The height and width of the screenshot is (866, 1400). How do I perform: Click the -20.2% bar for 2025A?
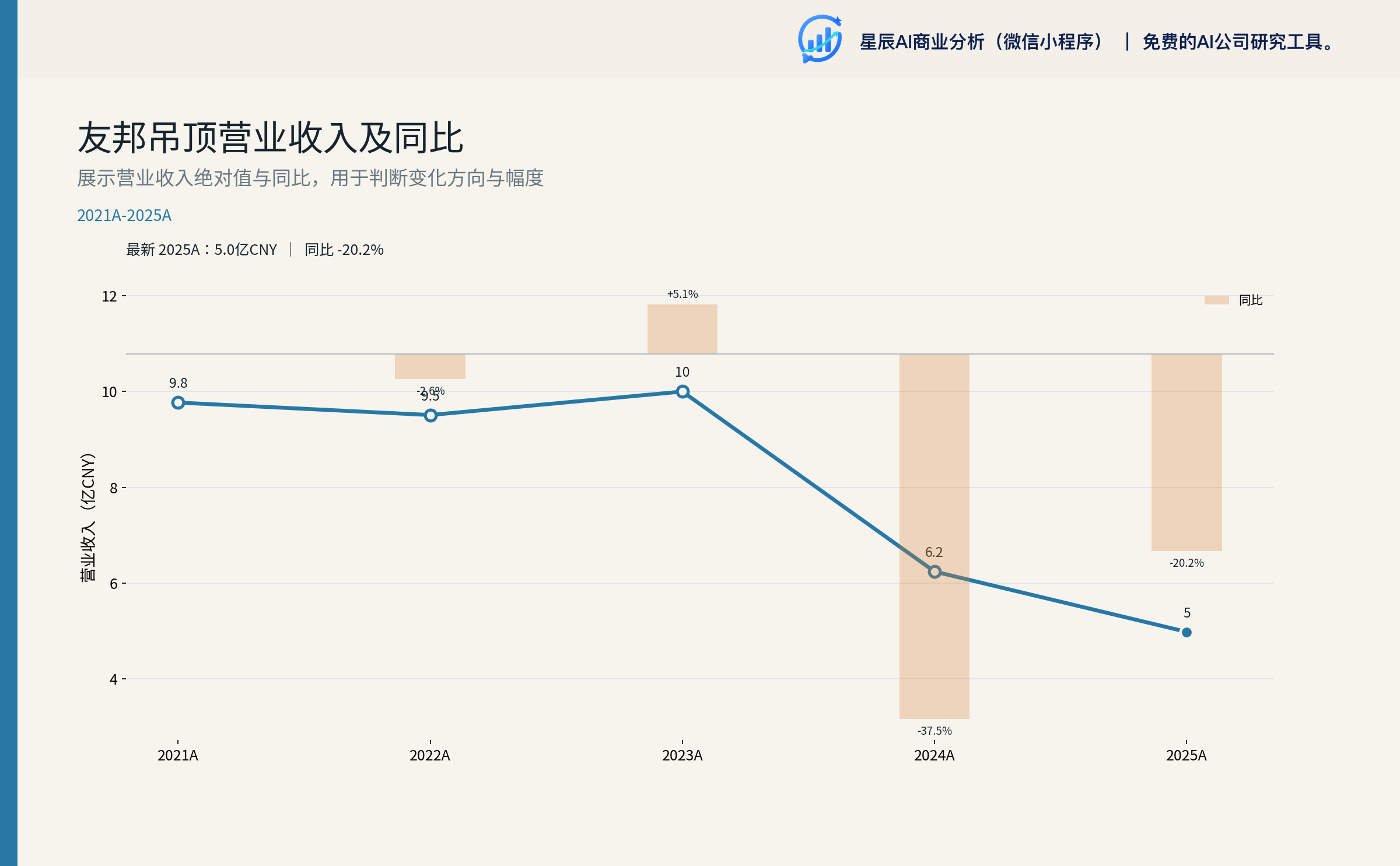click(1186, 453)
